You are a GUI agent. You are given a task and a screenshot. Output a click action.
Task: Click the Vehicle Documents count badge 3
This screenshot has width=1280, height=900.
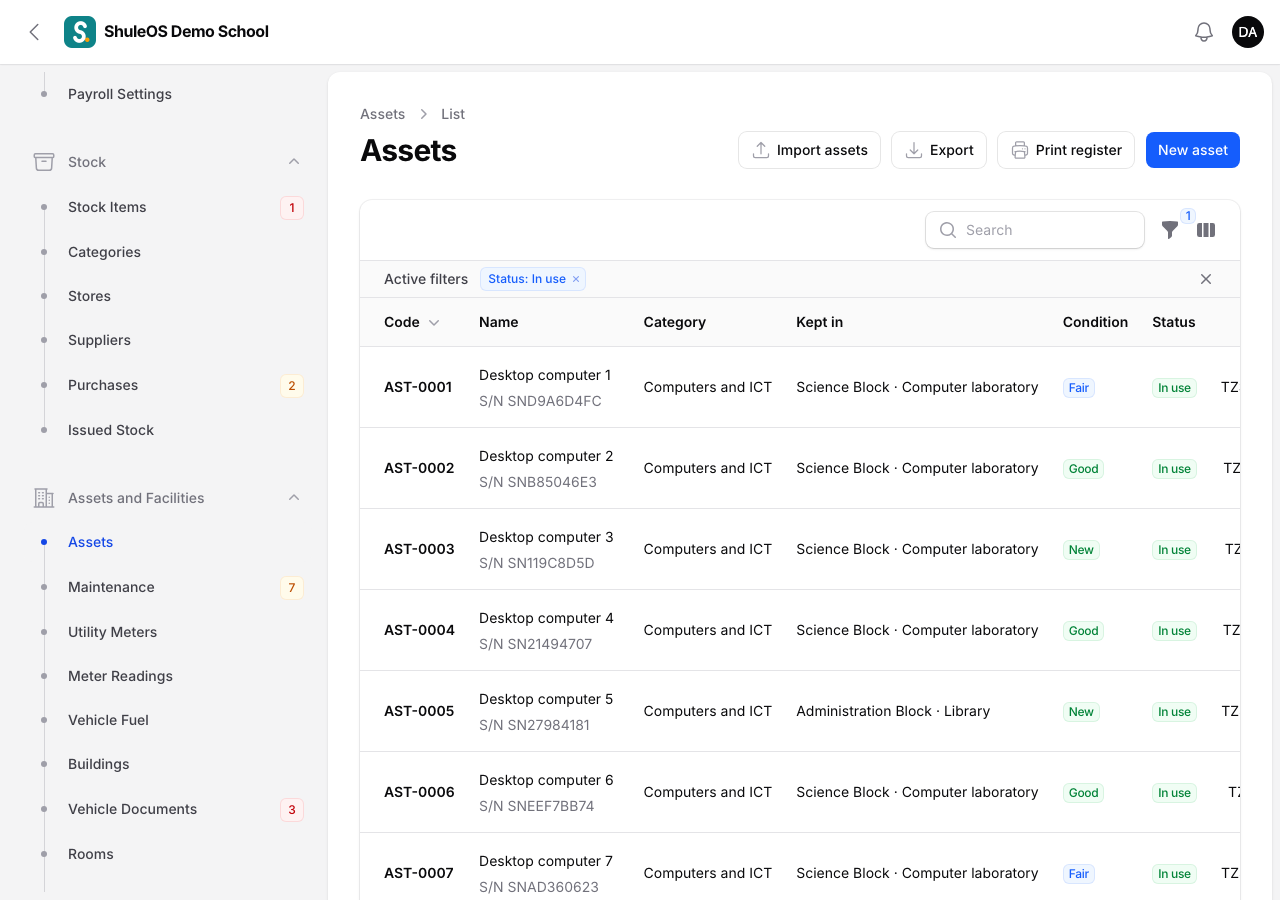tap(292, 809)
